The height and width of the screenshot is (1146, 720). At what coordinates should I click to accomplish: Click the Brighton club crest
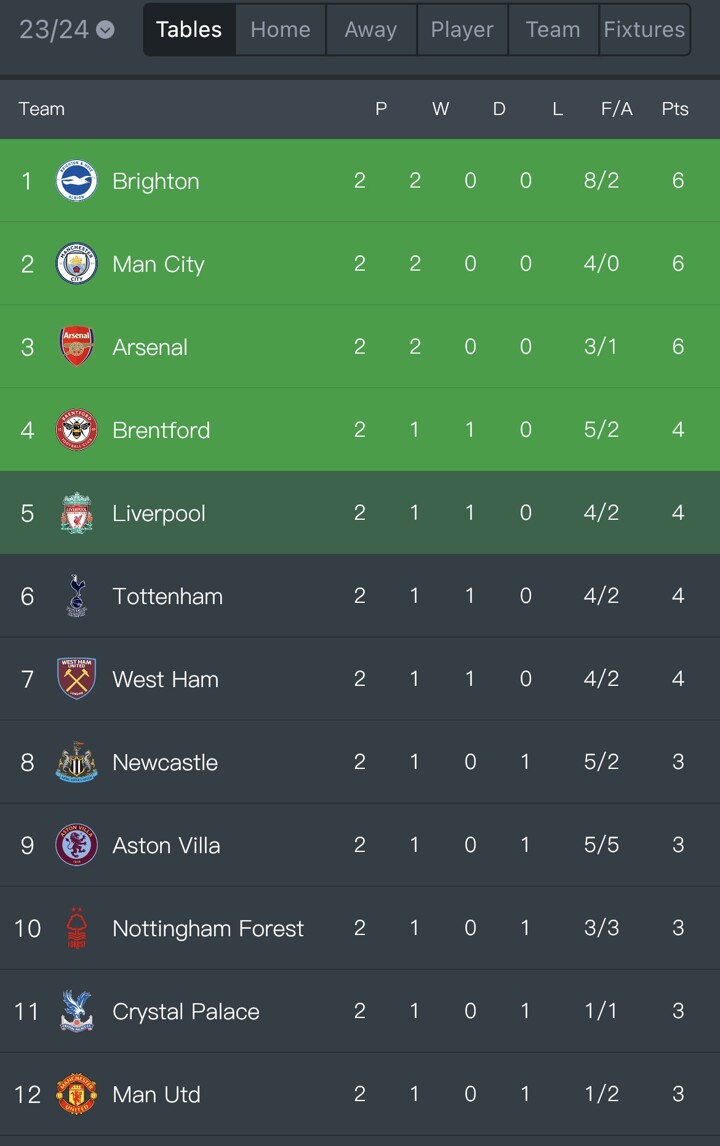click(76, 181)
